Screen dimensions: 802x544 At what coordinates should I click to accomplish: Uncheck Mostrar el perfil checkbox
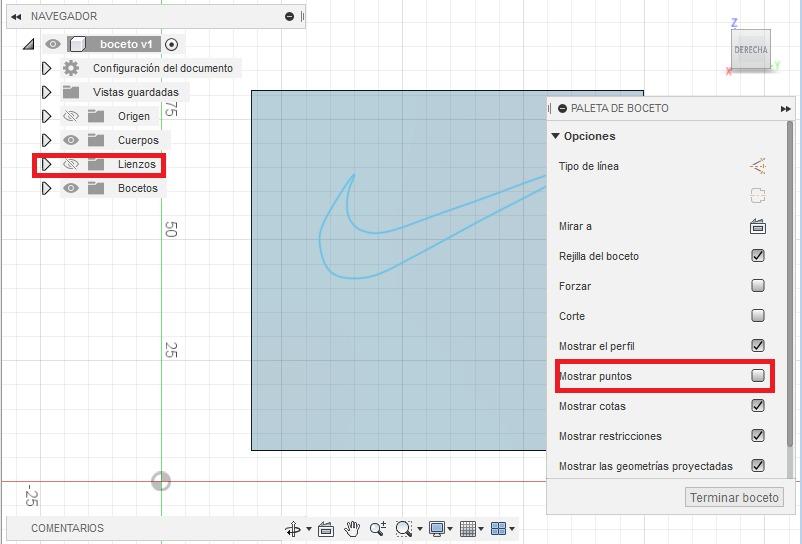tap(758, 346)
